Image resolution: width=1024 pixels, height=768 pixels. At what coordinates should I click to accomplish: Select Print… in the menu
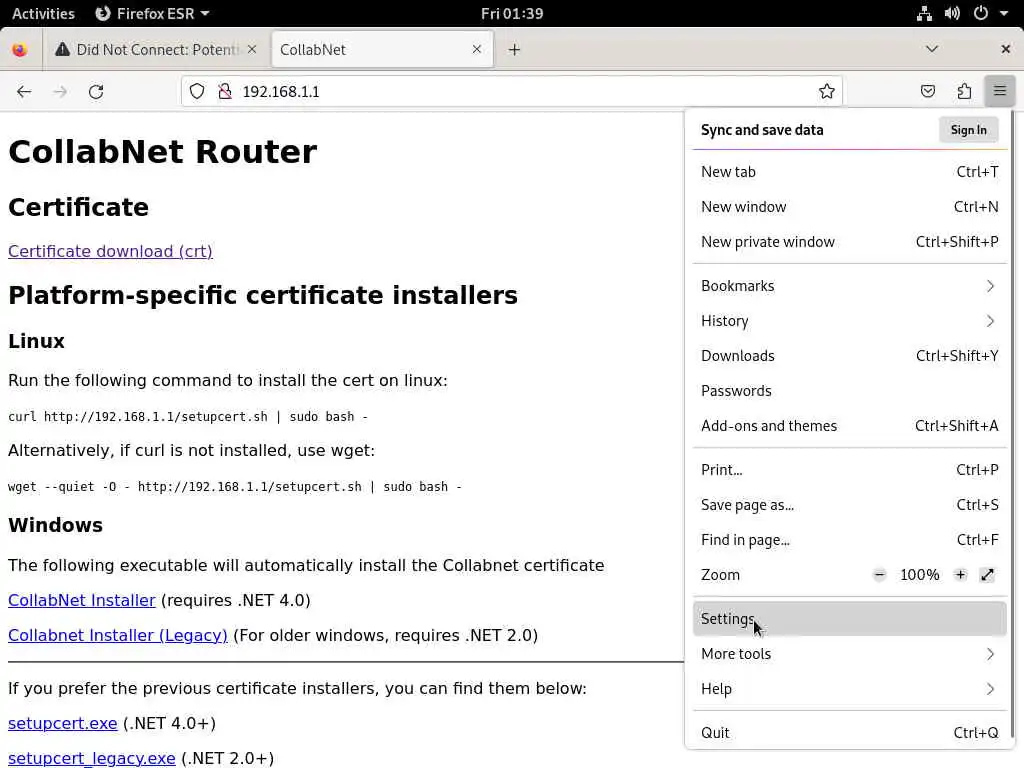(x=849, y=470)
